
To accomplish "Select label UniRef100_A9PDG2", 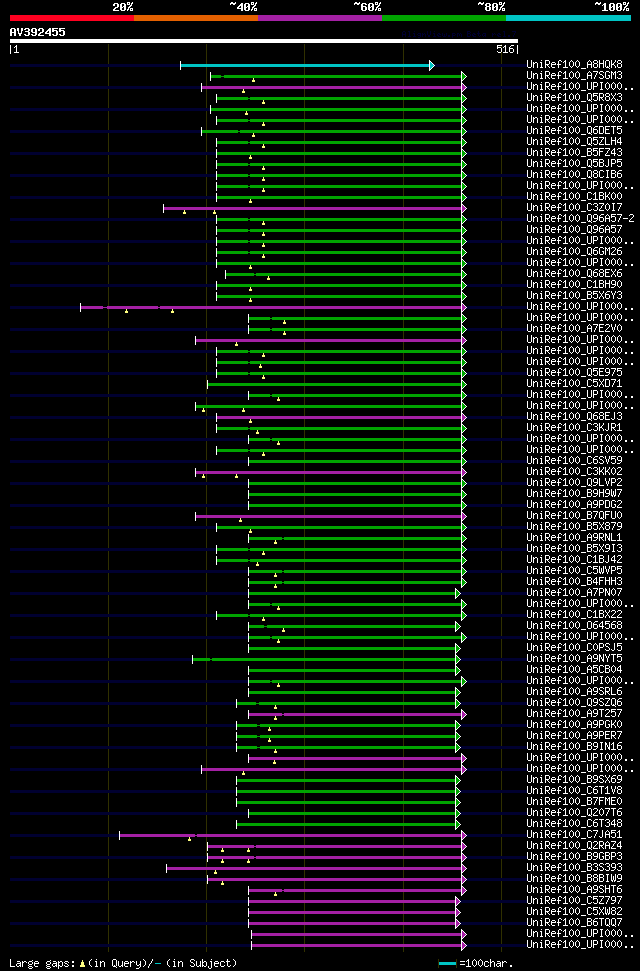I will click(x=574, y=504).
